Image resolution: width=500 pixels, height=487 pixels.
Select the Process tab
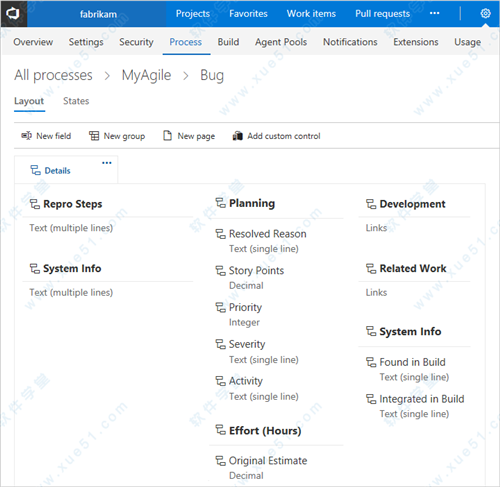[x=186, y=42]
